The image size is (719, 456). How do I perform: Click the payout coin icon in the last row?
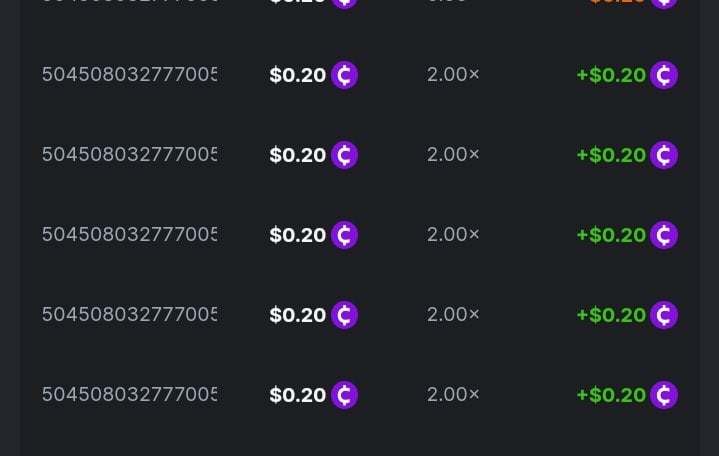(664, 395)
